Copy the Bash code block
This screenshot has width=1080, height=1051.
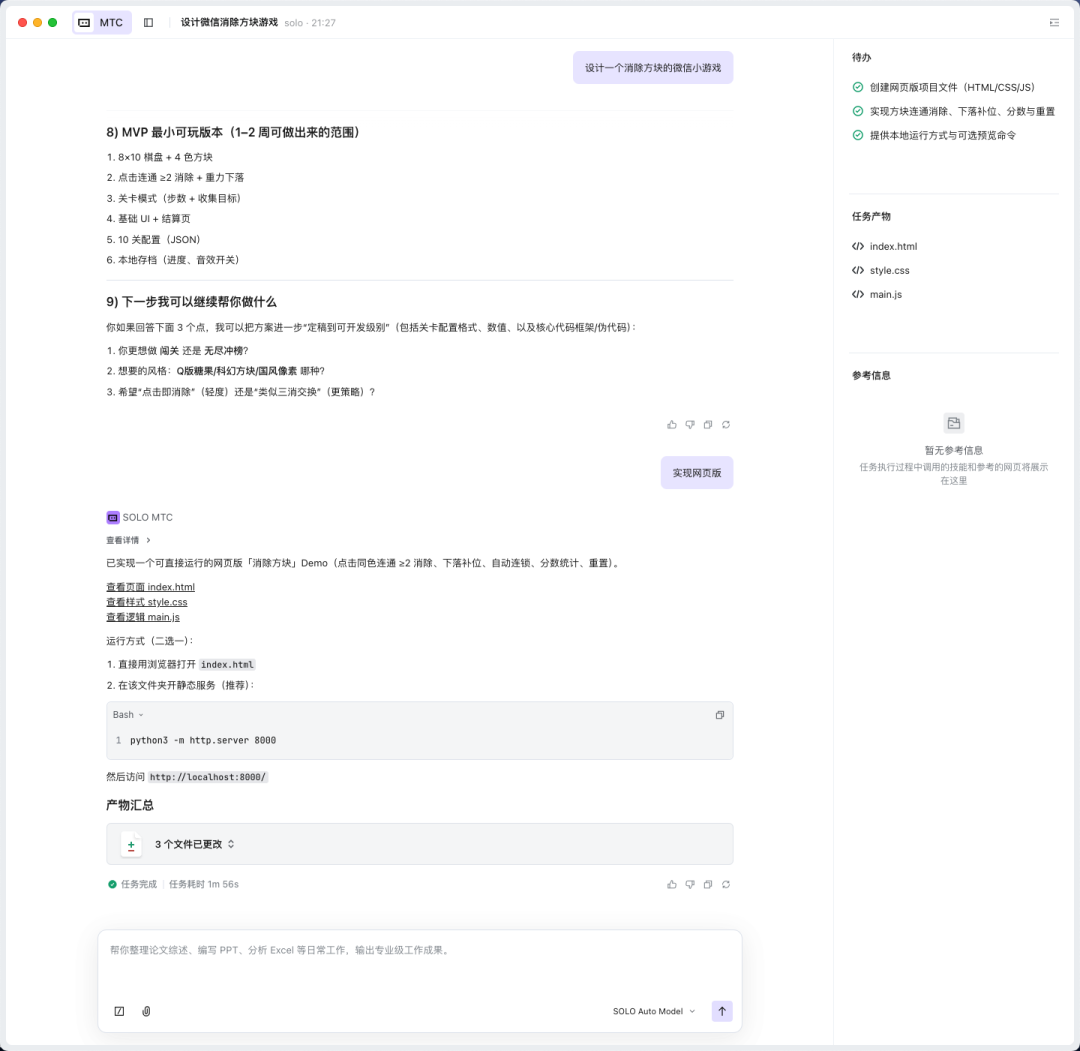(720, 715)
